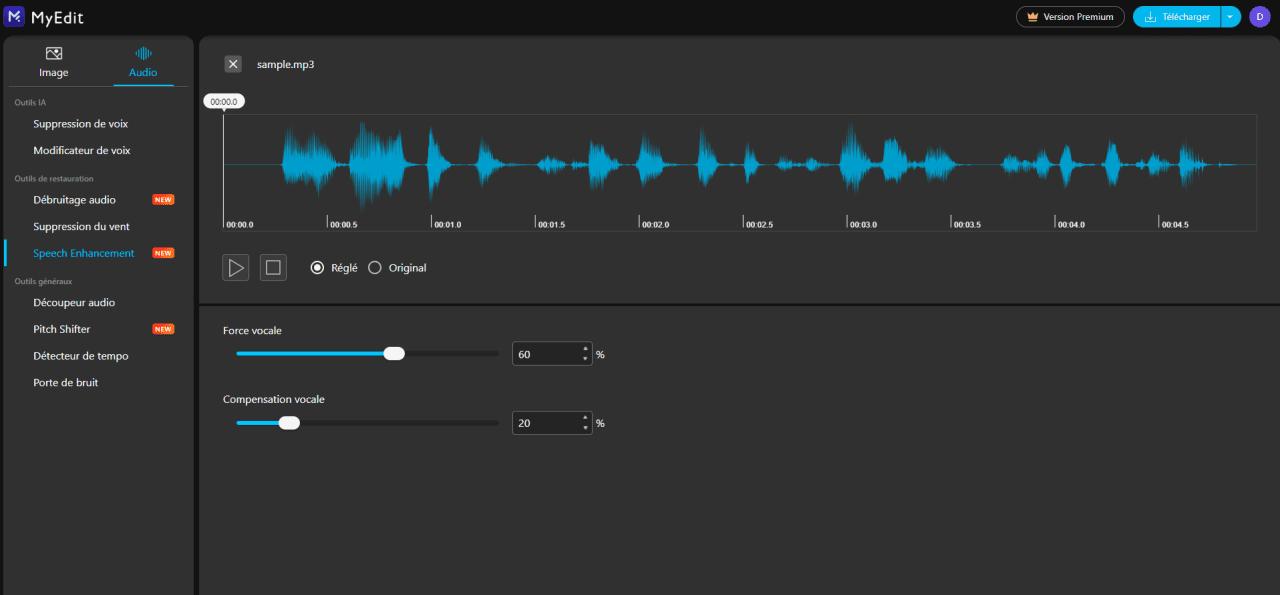Adjust the Force vocale slider handle
Screen dimensions: 1280x595
click(394, 352)
